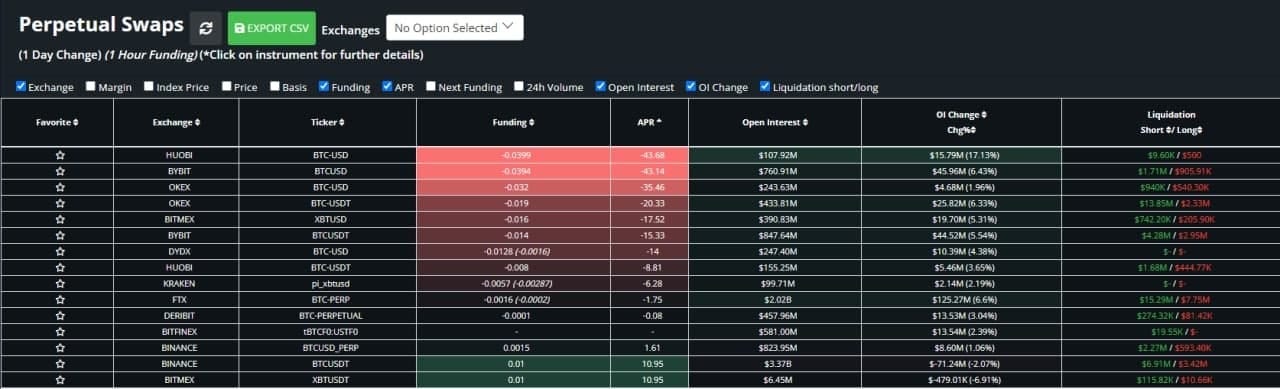
Task: Click the -0.0128 (-0.0016) funding cell
Action: 514,251
